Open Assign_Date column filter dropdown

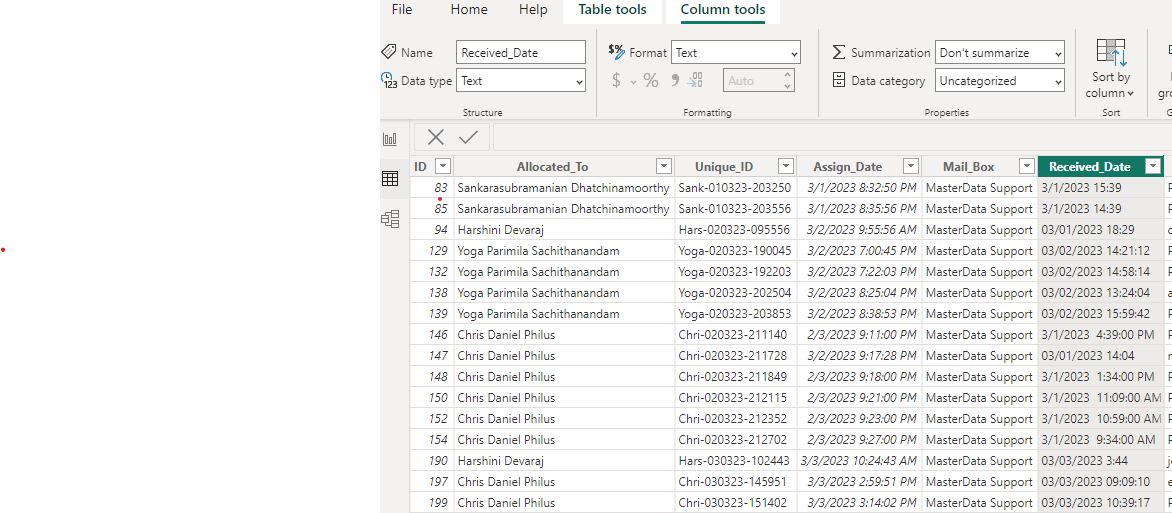click(910, 167)
